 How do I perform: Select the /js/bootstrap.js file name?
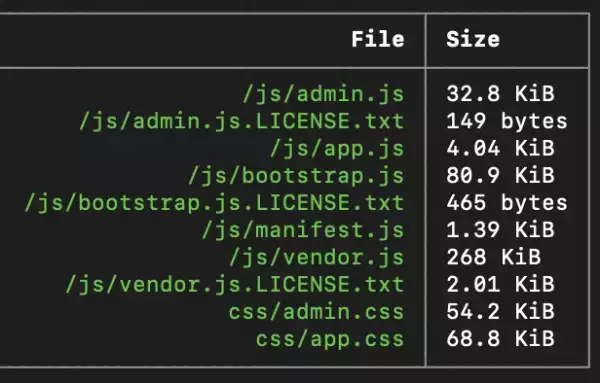[x=296, y=176]
